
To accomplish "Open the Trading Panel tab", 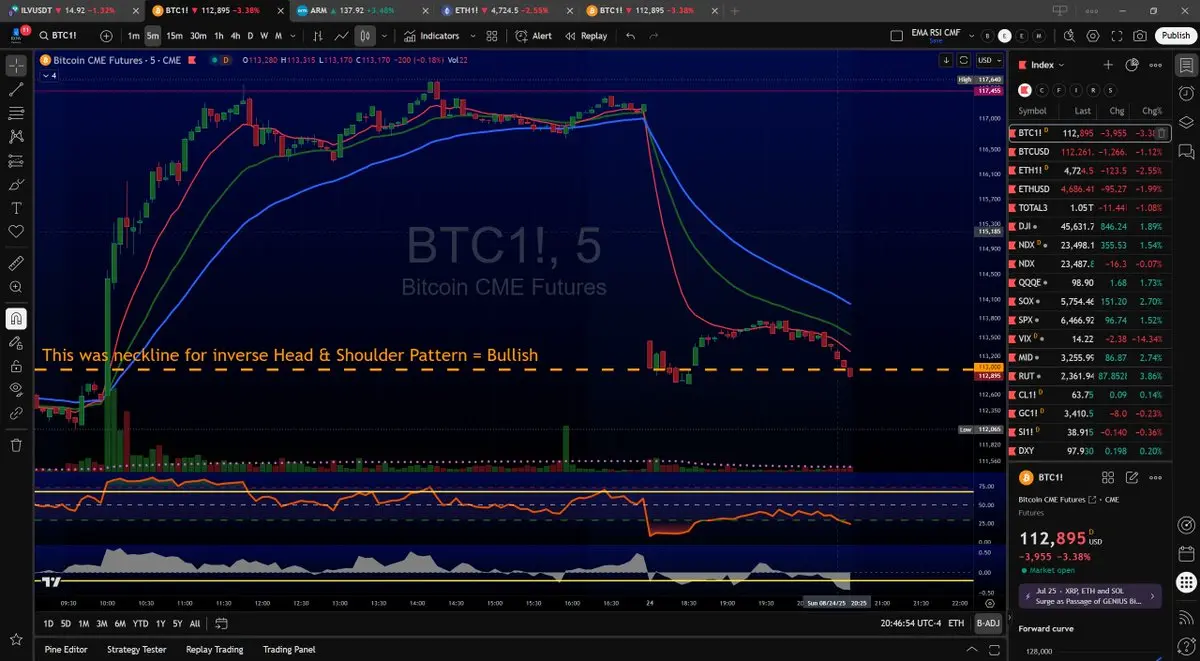I will pos(289,649).
